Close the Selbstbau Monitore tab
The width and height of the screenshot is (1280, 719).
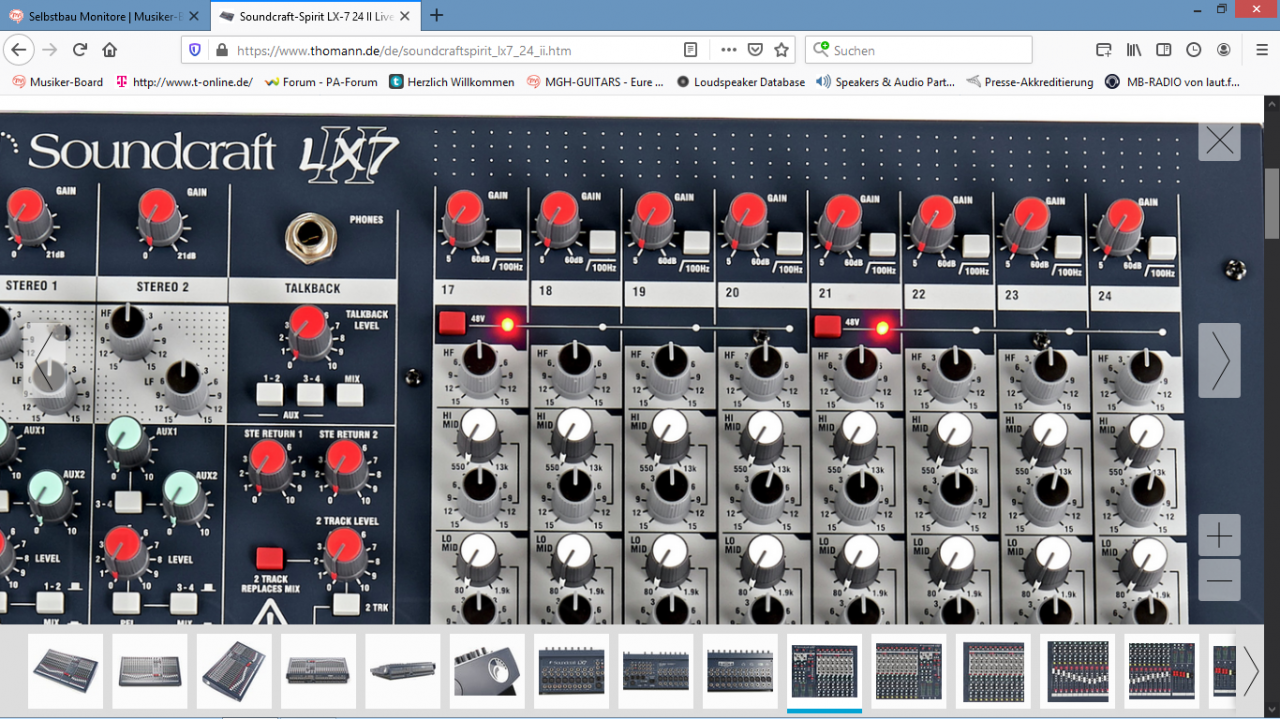click(194, 16)
